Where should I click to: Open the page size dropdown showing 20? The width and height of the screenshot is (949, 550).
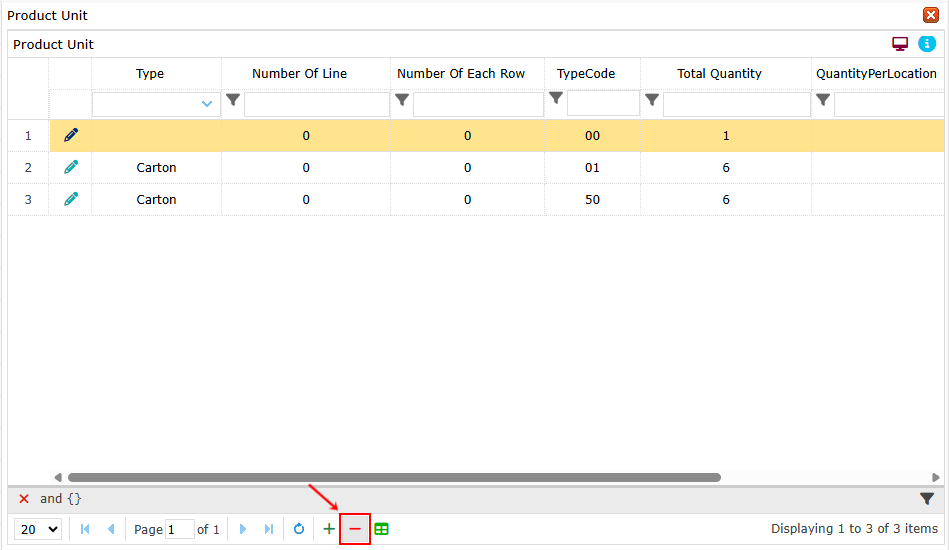pyautogui.click(x=39, y=529)
